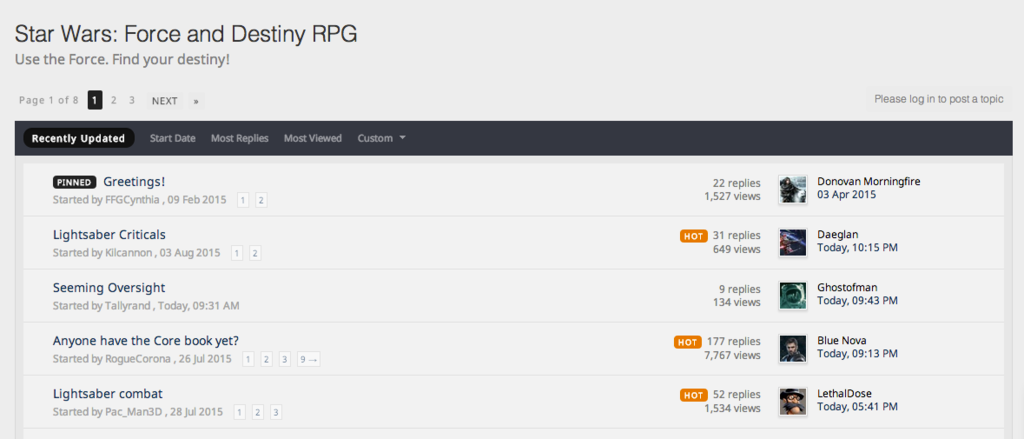Click HOT badge on Lightsaber Criticals
The width and height of the screenshot is (1024, 439).
click(693, 236)
